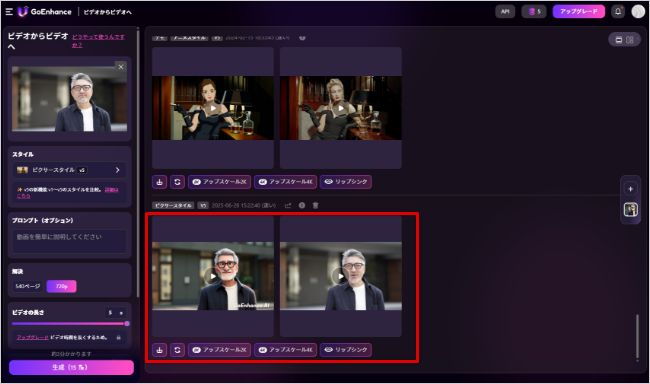
Task: Open the details link in the v5 notice
Action: point(112,190)
